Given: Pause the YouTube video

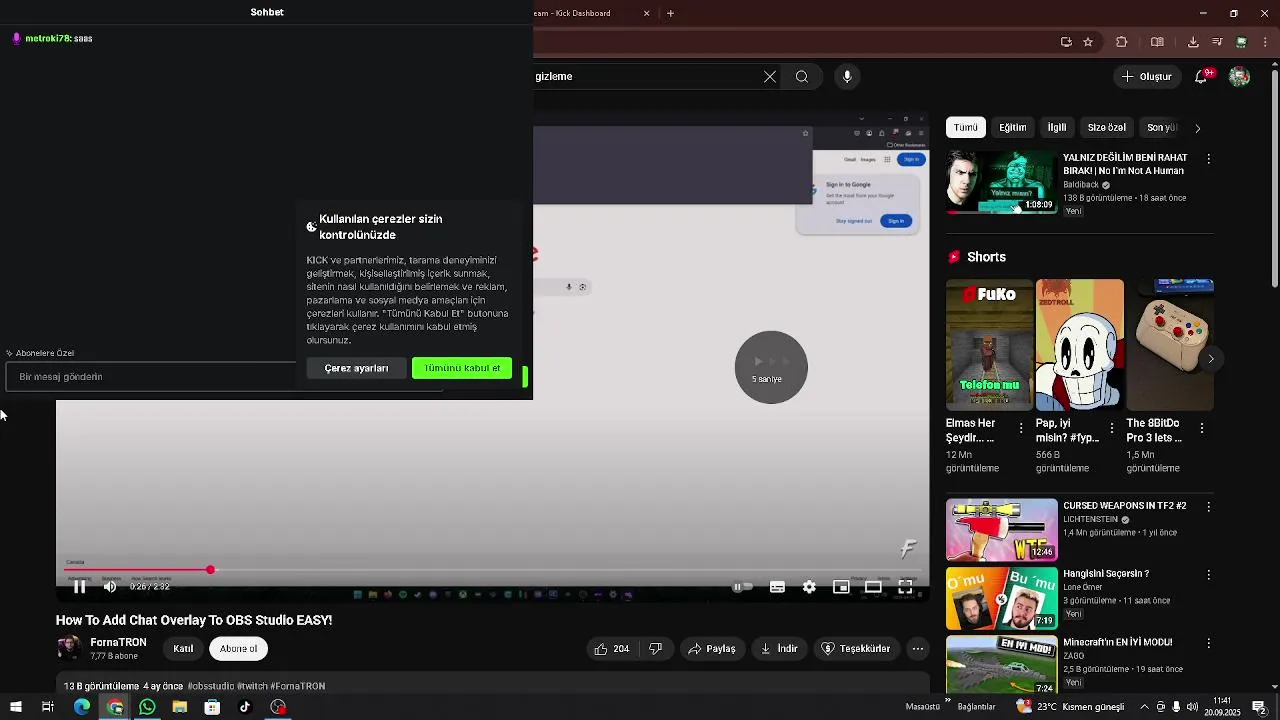Looking at the screenshot, I should [x=80, y=587].
